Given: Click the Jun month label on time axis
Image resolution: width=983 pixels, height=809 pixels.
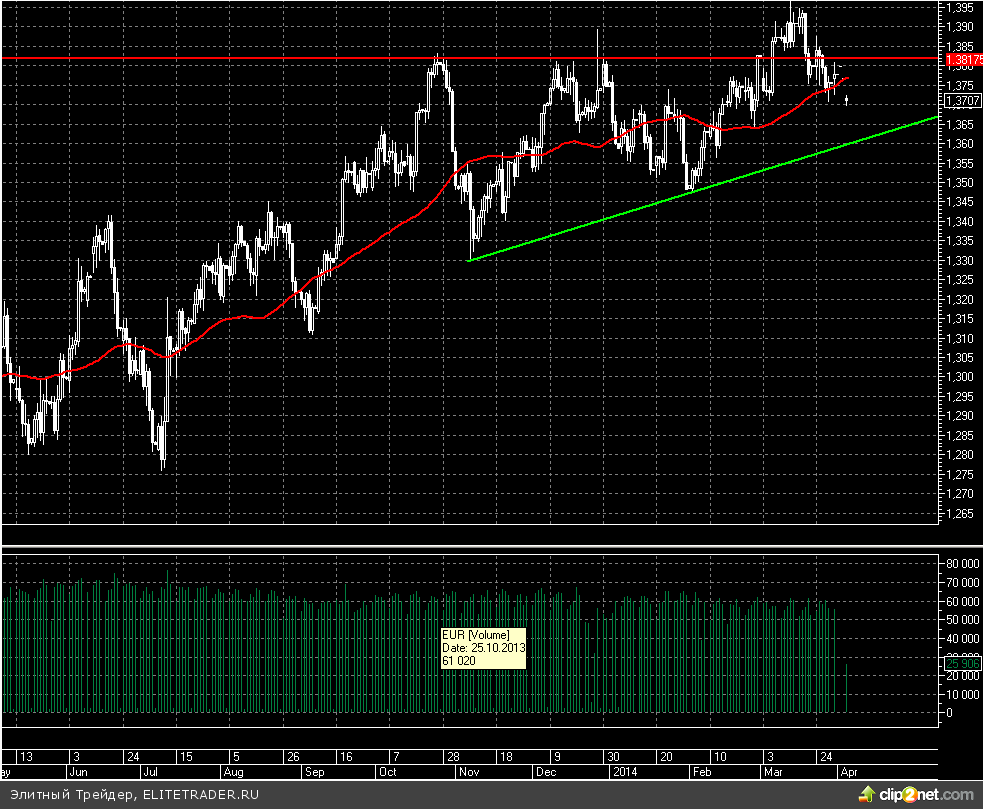Looking at the screenshot, I should pyautogui.click(x=78, y=772).
